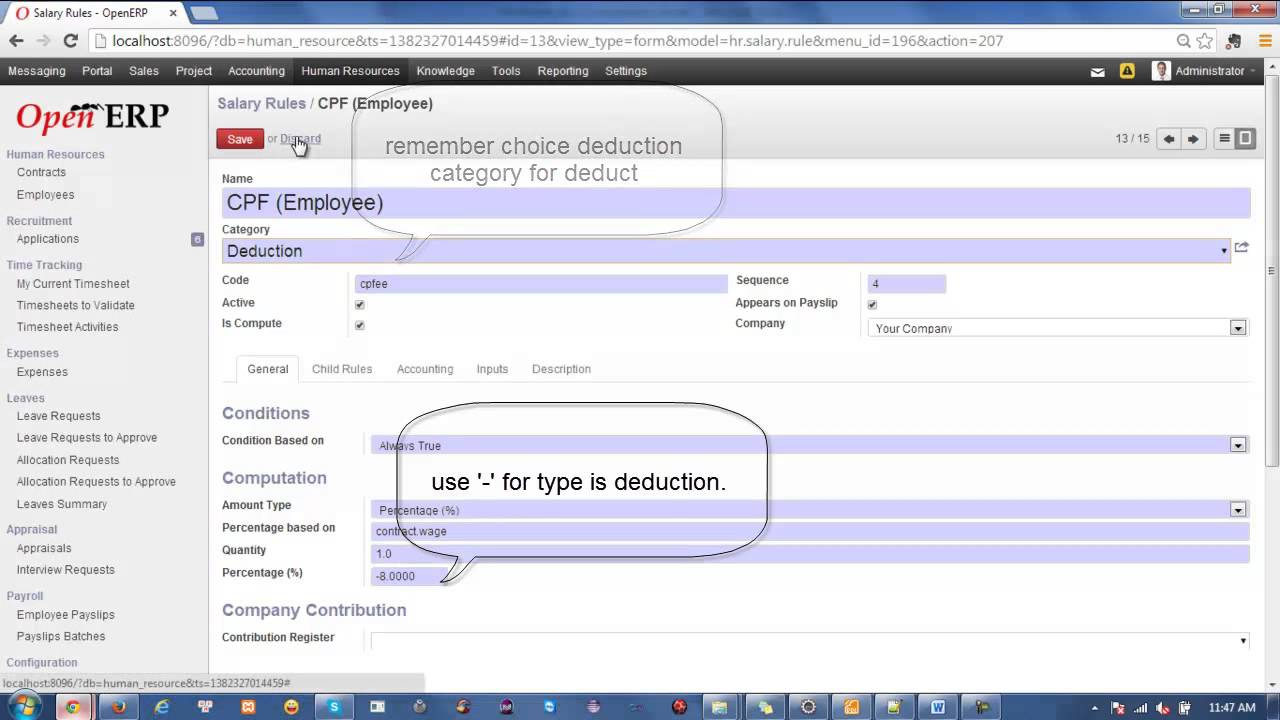The width and height of the screenshot is (1280, 720).
Task: Click the browser address bar
Action: [x=640, y=41]
